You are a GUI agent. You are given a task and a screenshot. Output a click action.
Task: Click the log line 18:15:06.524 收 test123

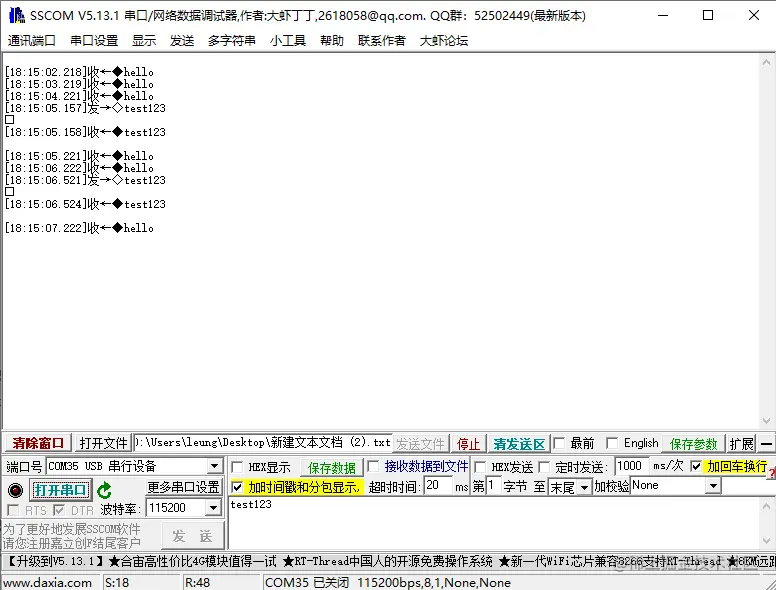click(85, 204)
